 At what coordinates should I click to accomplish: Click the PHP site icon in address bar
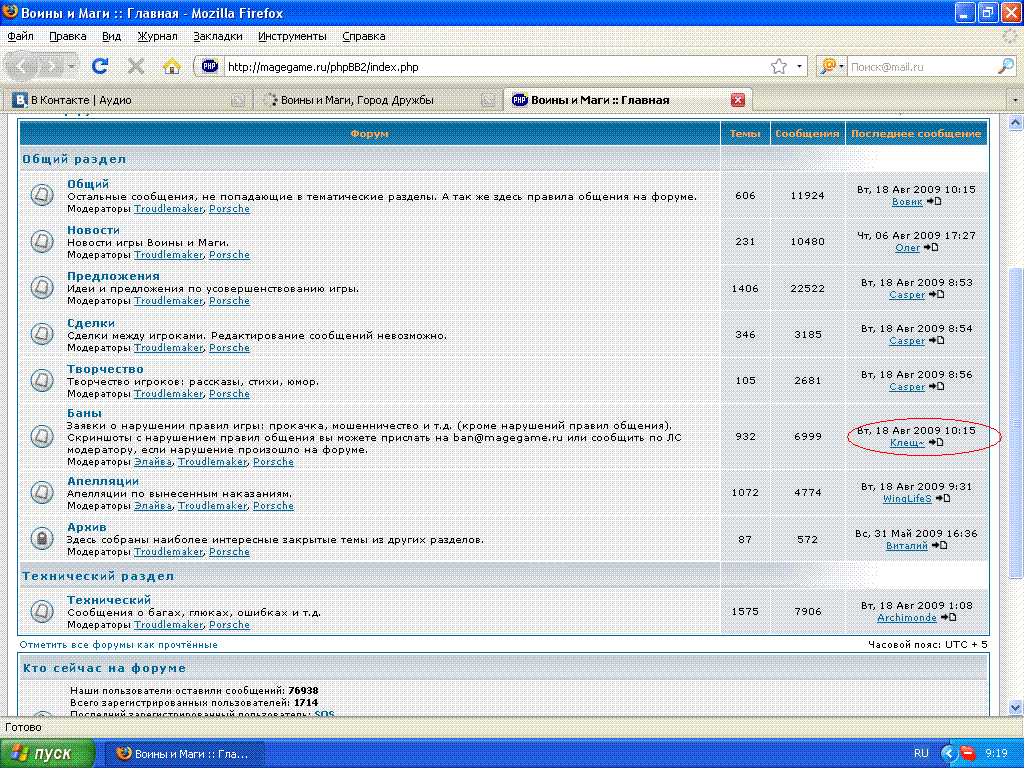210,66
